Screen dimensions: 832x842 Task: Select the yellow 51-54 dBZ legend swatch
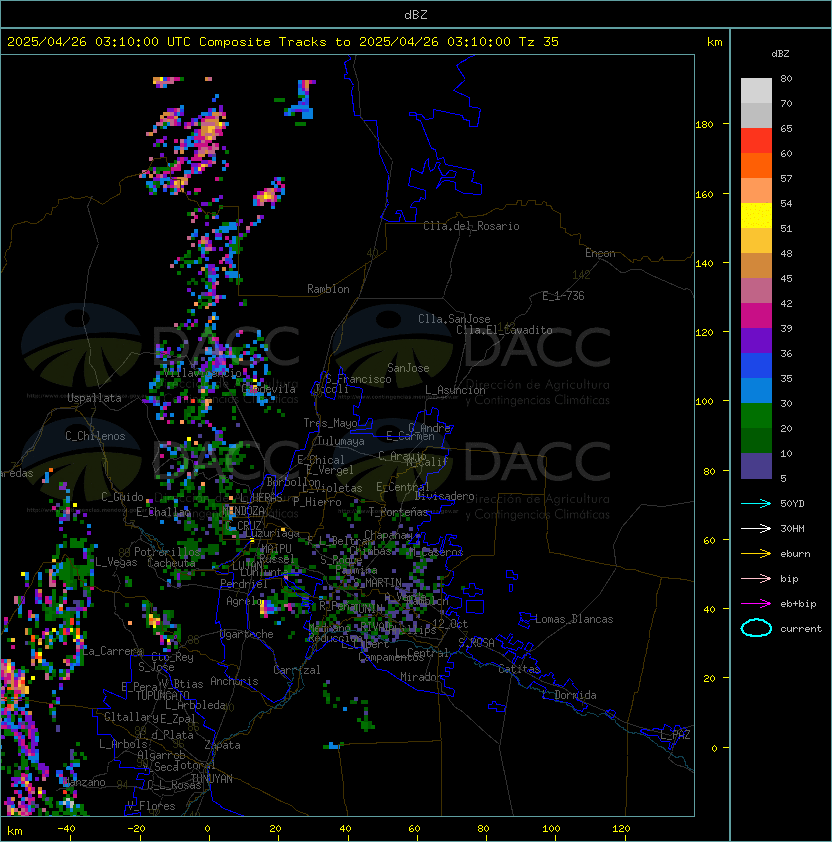[756, 216]
